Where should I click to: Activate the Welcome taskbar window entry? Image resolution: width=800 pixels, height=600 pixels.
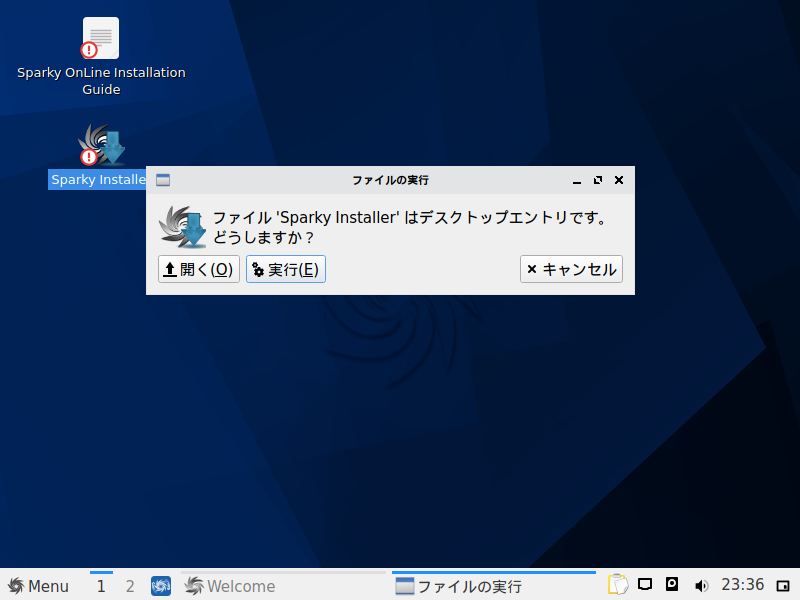283,586
